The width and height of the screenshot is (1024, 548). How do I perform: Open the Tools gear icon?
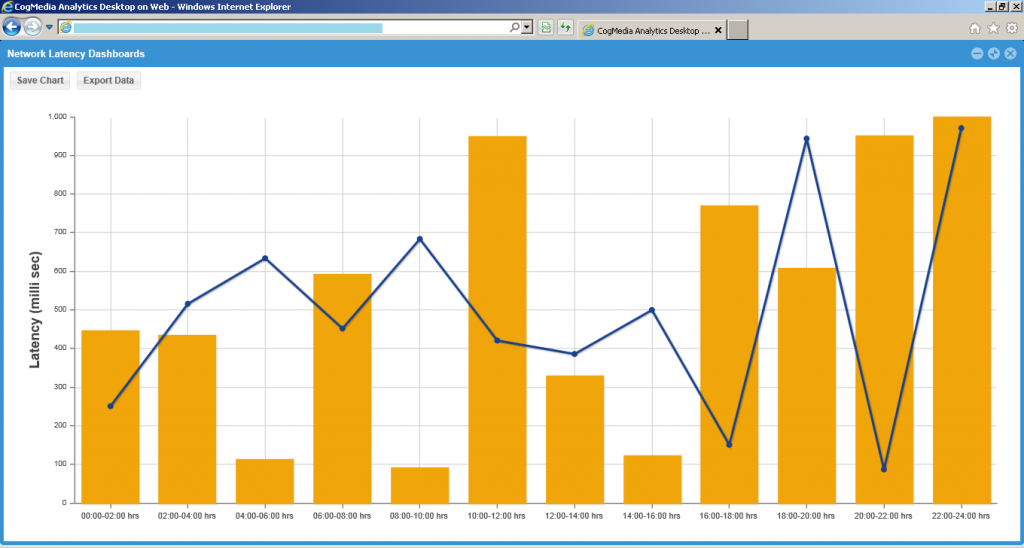click(1012, 28)
